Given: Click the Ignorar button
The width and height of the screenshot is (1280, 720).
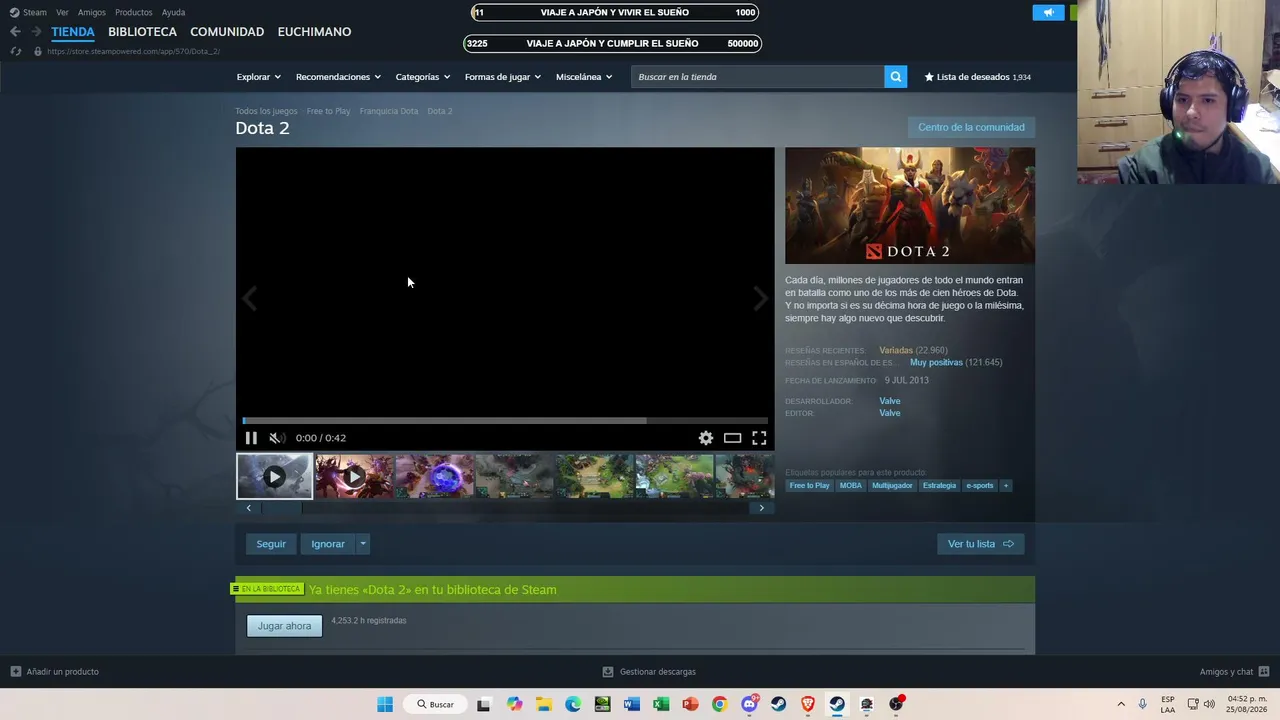Looking at the screenshot, I should [328, 544].
